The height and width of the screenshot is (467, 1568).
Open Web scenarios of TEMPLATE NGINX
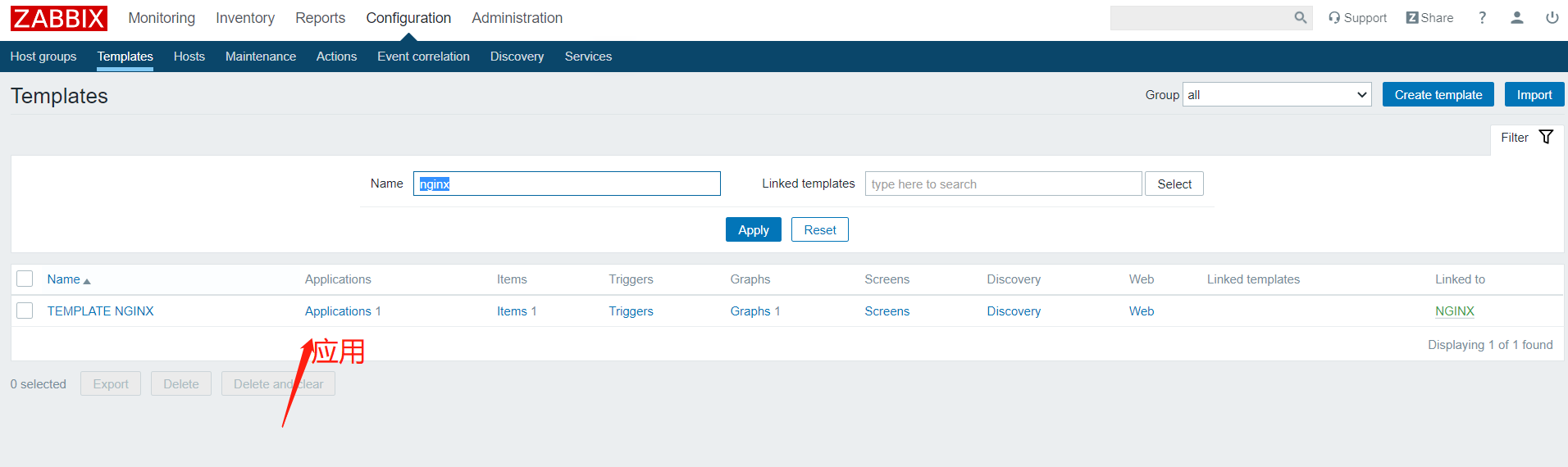(1142, 311)
